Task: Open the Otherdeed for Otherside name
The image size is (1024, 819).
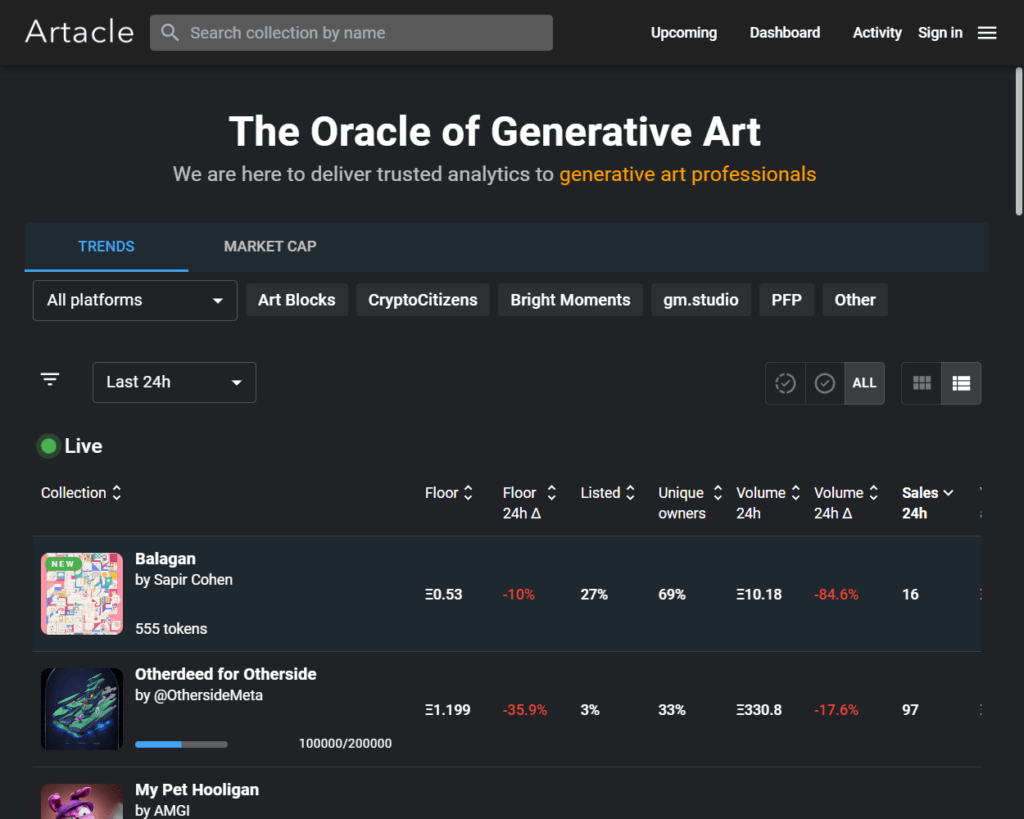Action: tap(225, 674)
